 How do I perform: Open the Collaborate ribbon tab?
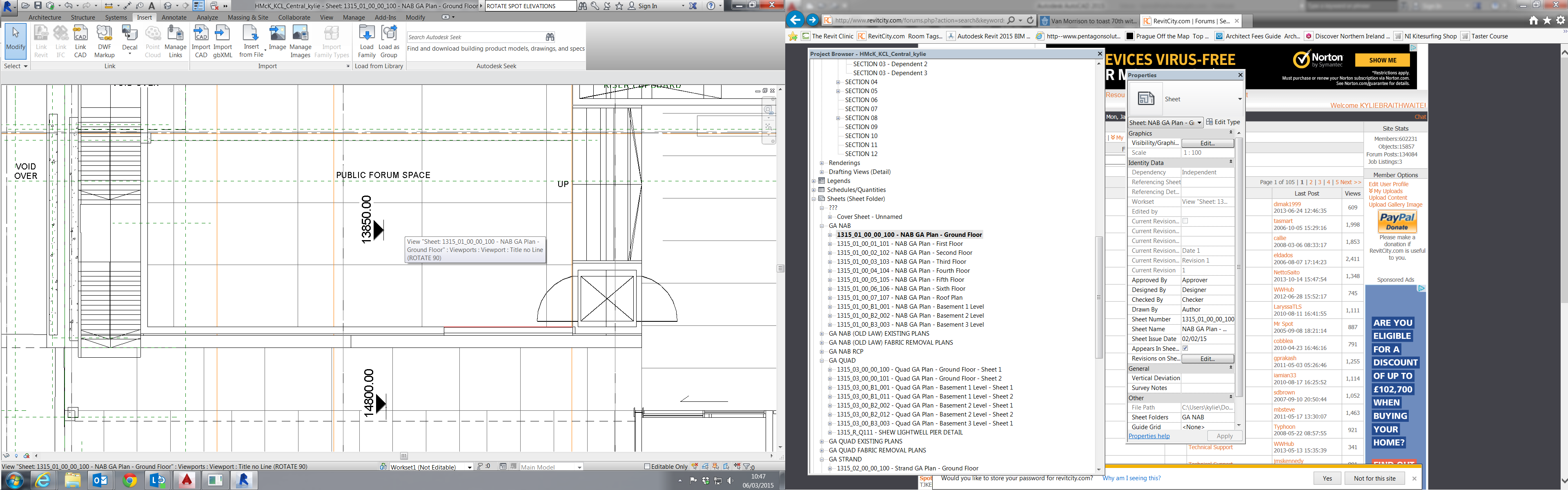(x=294, y=18)
